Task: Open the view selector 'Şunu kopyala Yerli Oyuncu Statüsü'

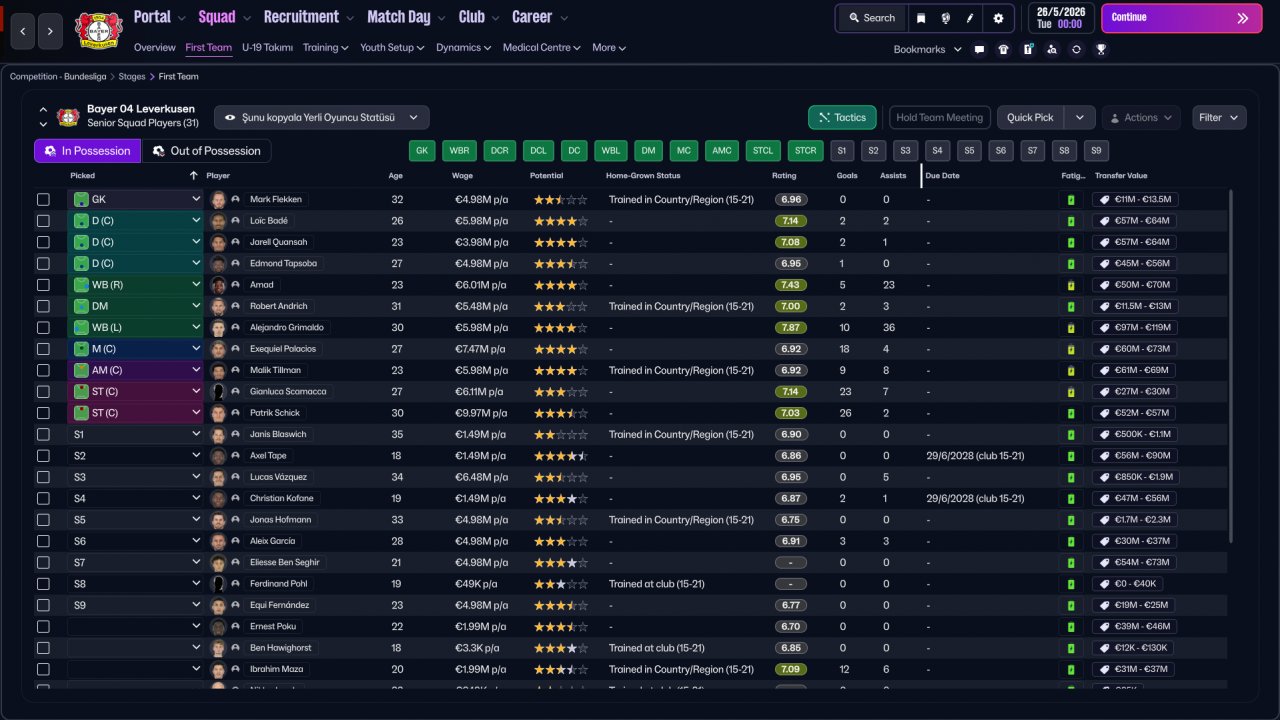Action: tap(322, 117)
